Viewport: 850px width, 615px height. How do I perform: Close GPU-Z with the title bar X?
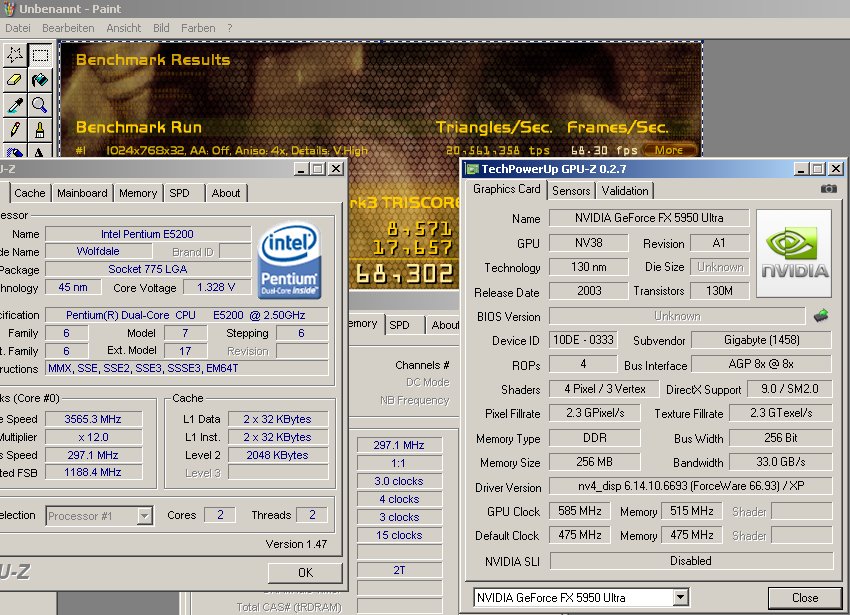coord(836,169)
